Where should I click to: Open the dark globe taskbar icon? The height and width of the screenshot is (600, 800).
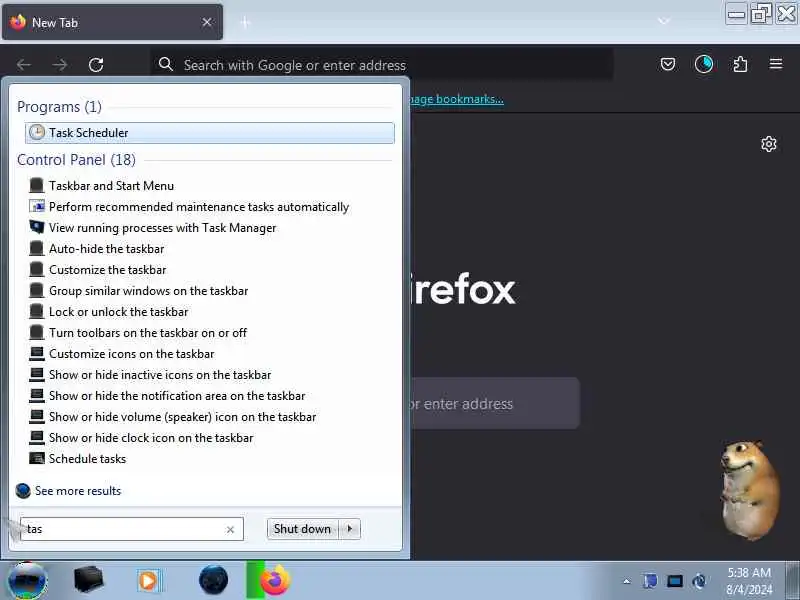(213, 580)
